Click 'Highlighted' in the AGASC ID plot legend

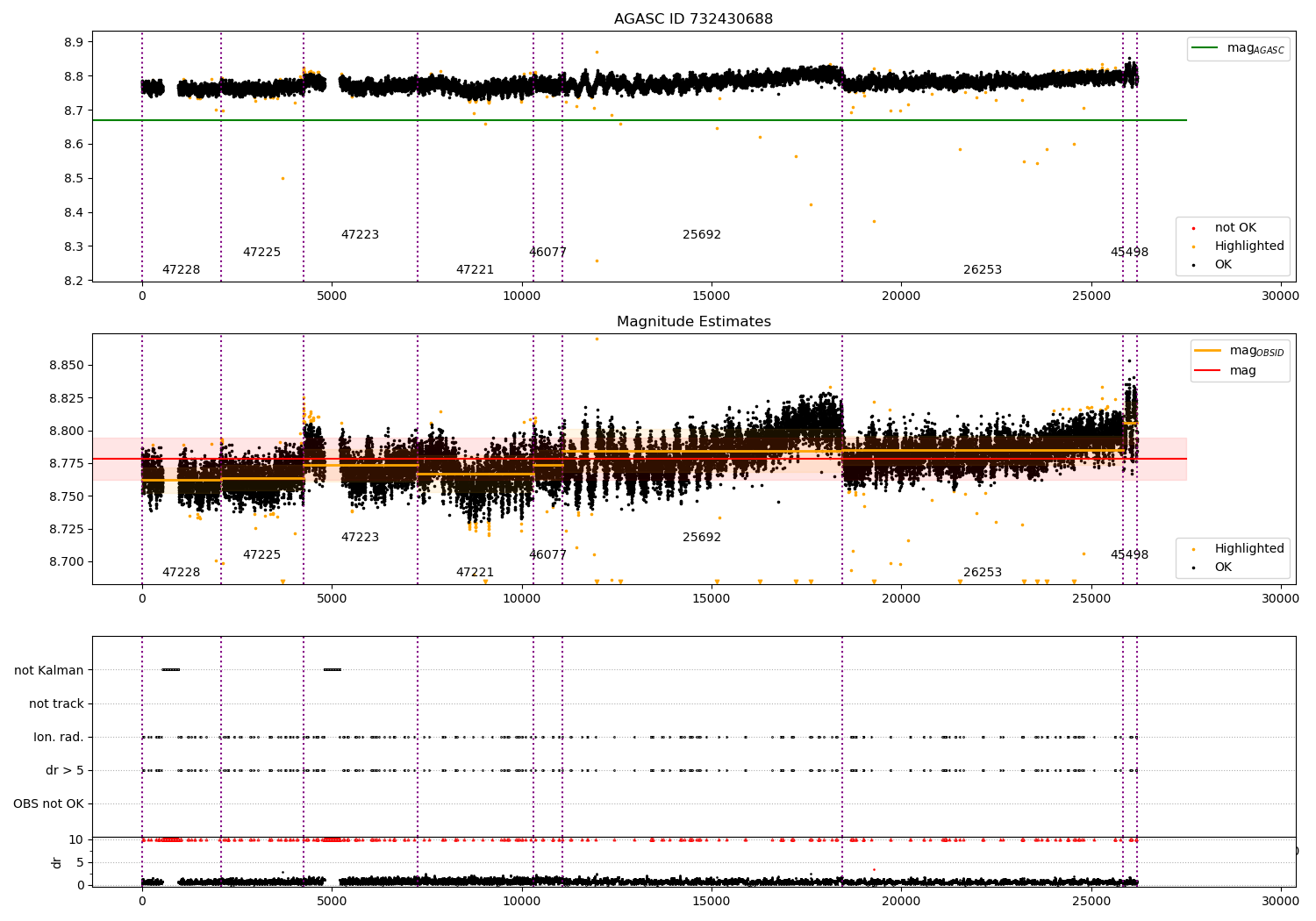(x=1249, y=246)
